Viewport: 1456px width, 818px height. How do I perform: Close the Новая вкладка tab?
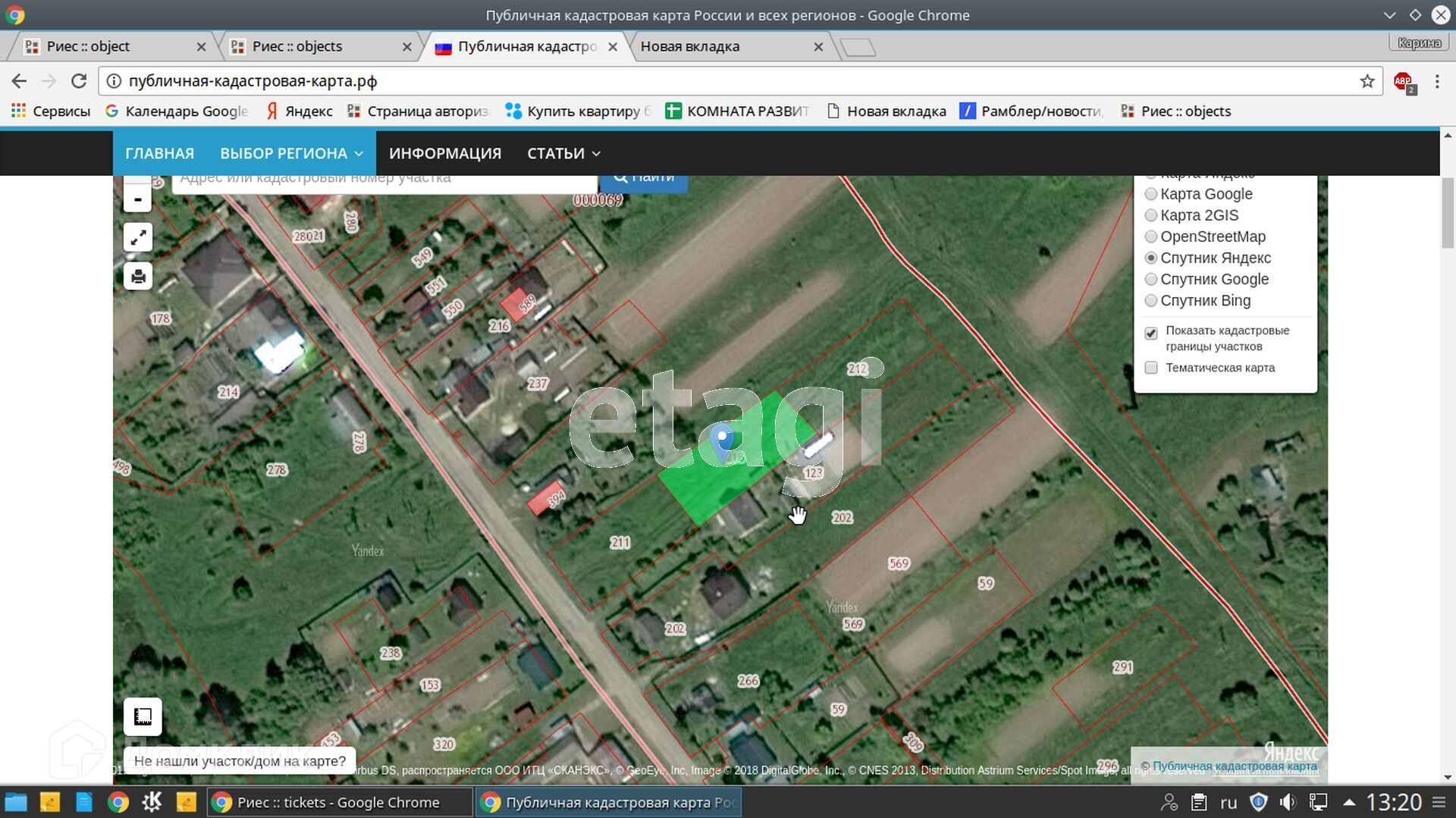[818, 47]
